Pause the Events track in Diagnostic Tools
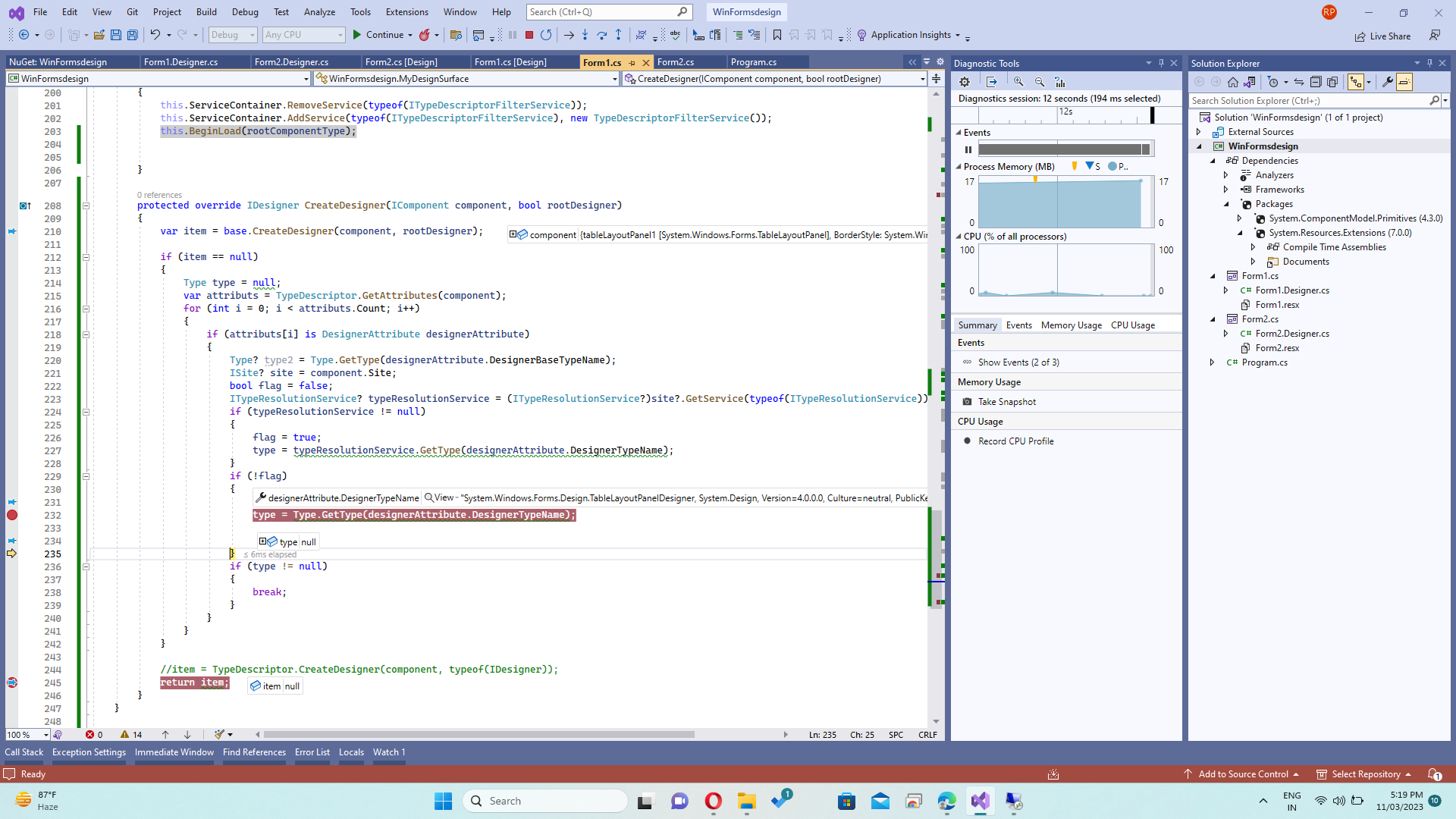Viewport: 1456px width, 819px height. [968, 149]
